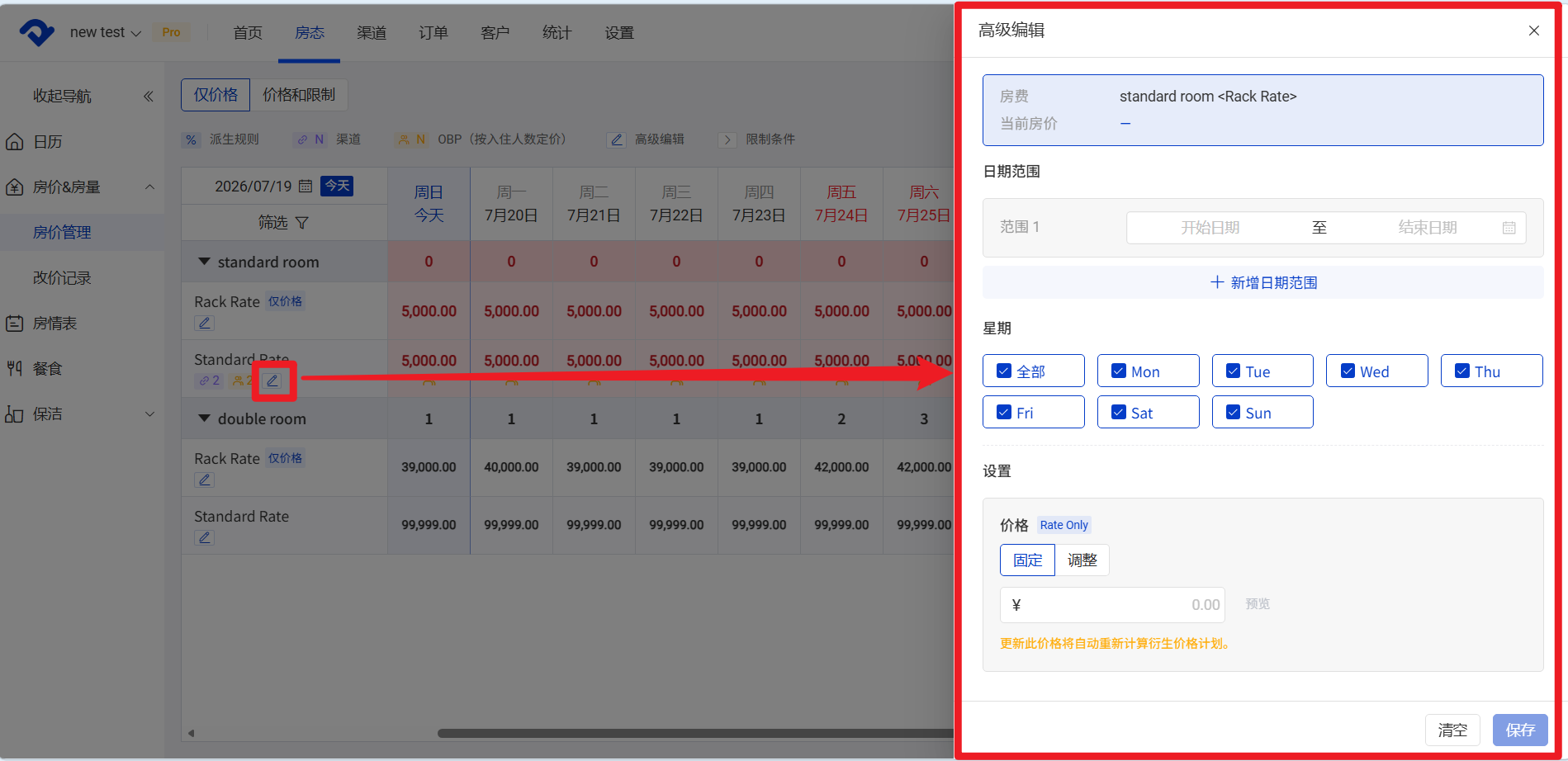The width and height of the screenshot is (1568, 761).
Task: Click edit pencil under standard room Rack Rate
Action: 205,323
